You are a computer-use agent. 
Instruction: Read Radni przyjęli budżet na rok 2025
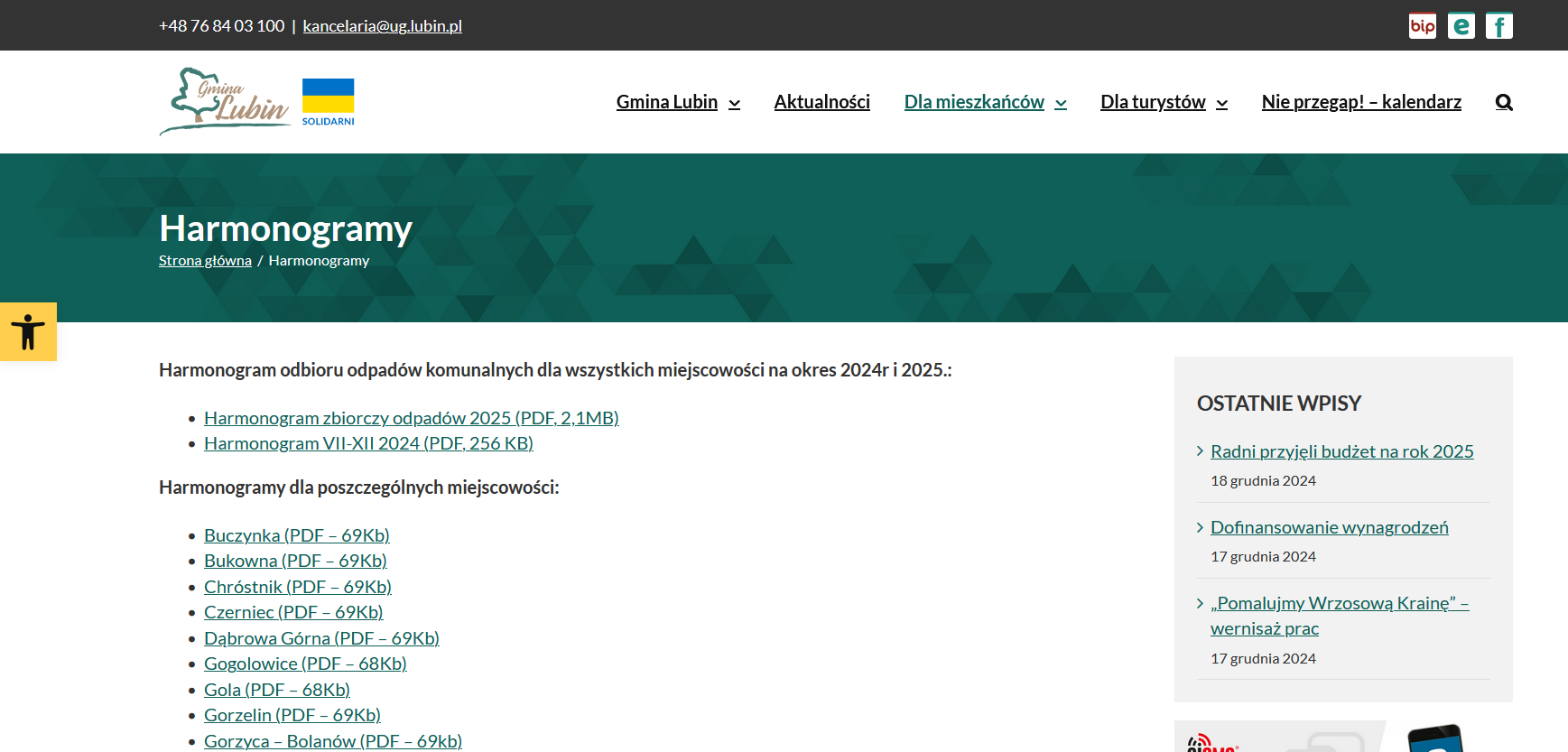1341,451
